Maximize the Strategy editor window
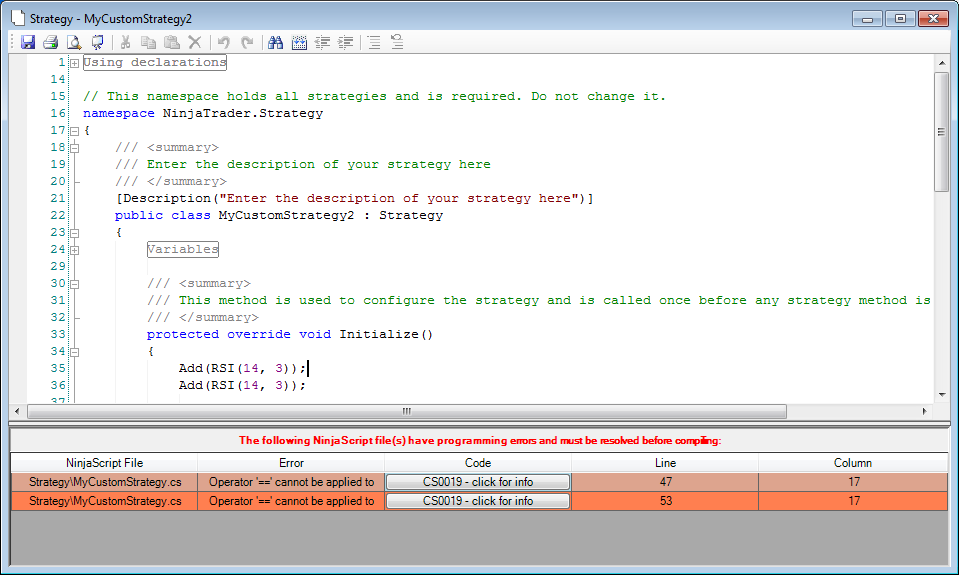 click(900, 18)
